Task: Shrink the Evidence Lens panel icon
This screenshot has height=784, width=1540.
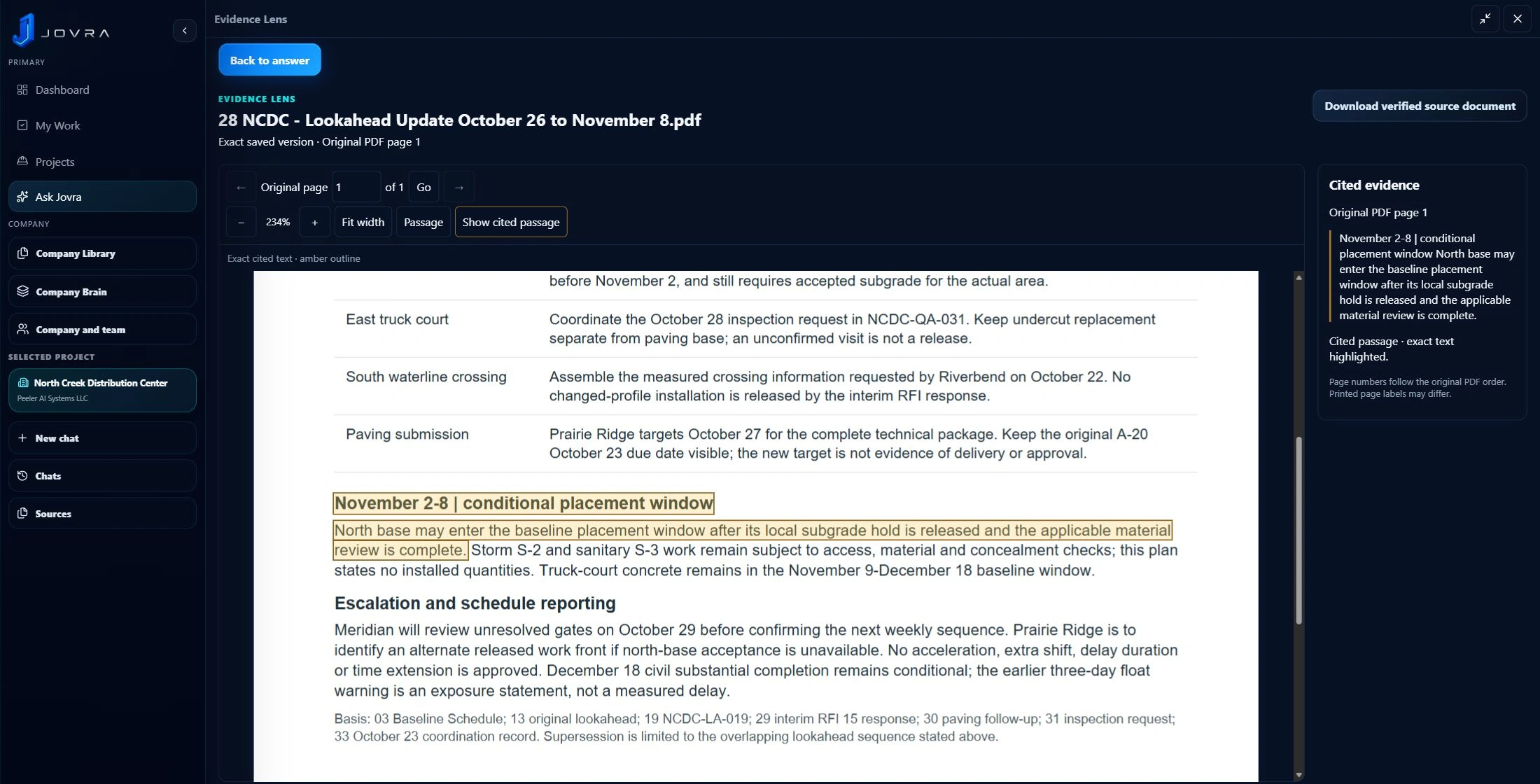Action: coord(1485,19)
